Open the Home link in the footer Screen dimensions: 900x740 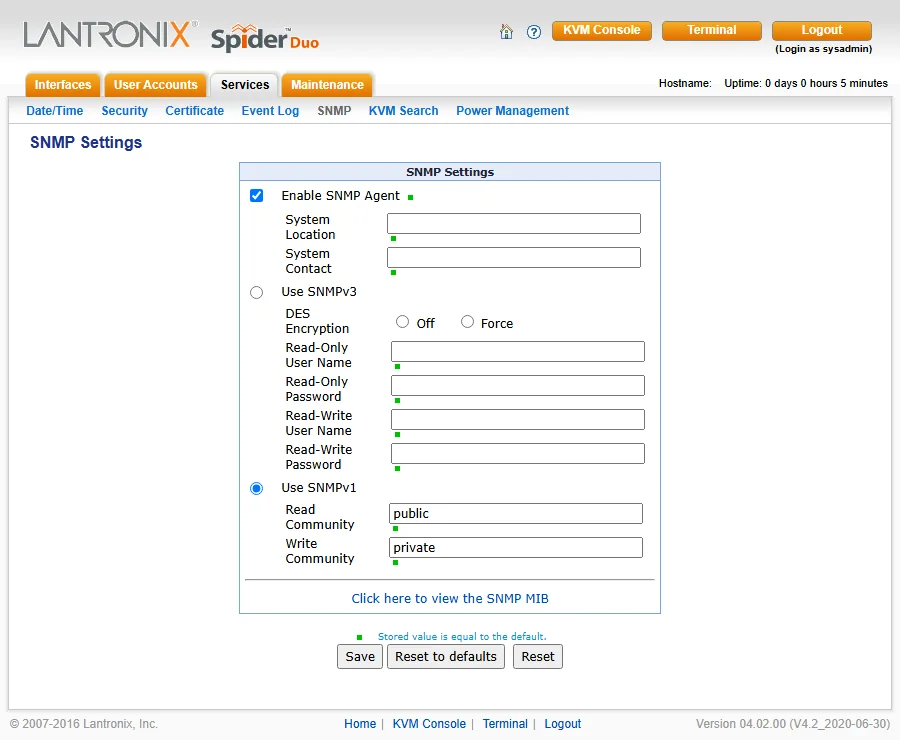[360, 724]
